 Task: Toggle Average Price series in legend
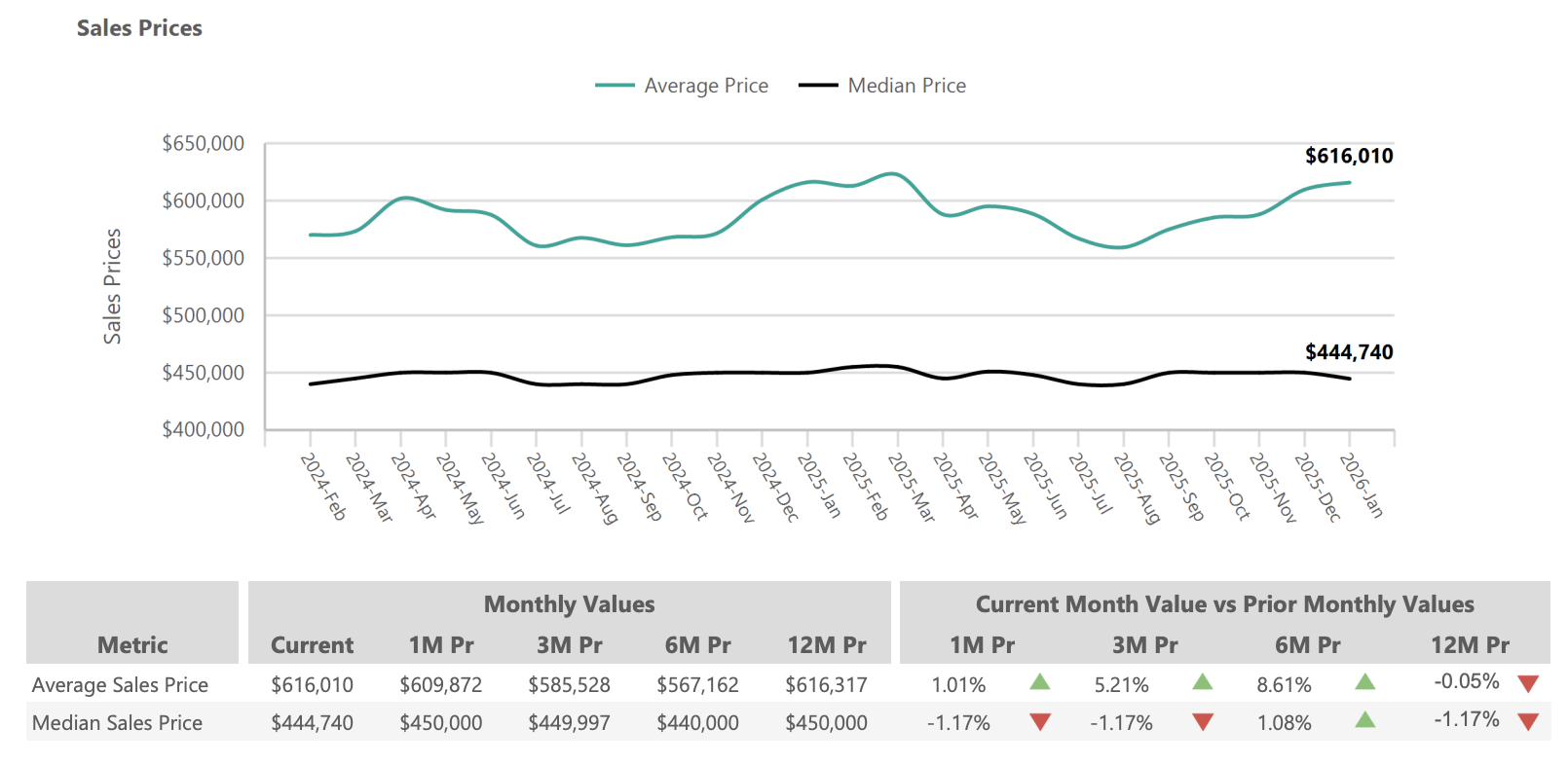pos(705,86)
